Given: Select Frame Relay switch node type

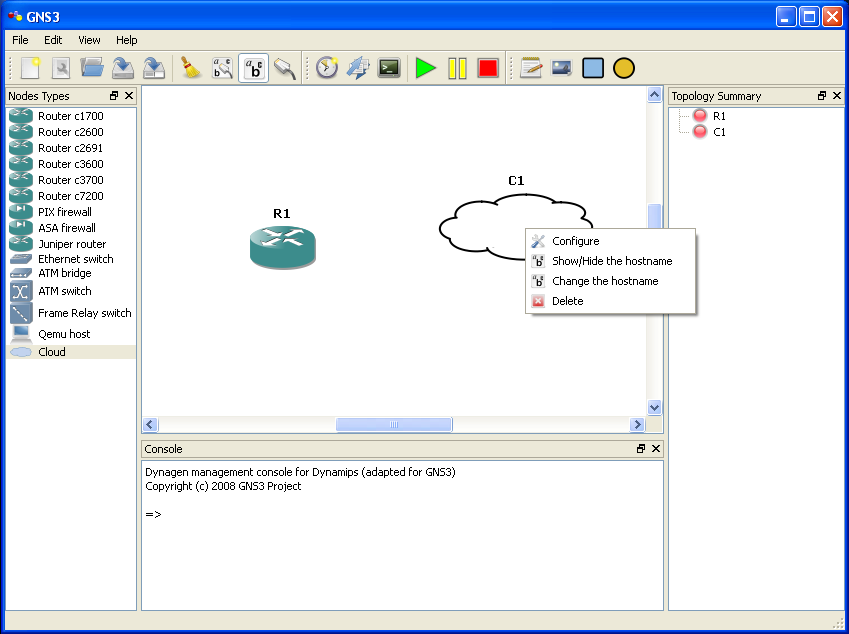Looking at the screenshot, I should (71, 313).
